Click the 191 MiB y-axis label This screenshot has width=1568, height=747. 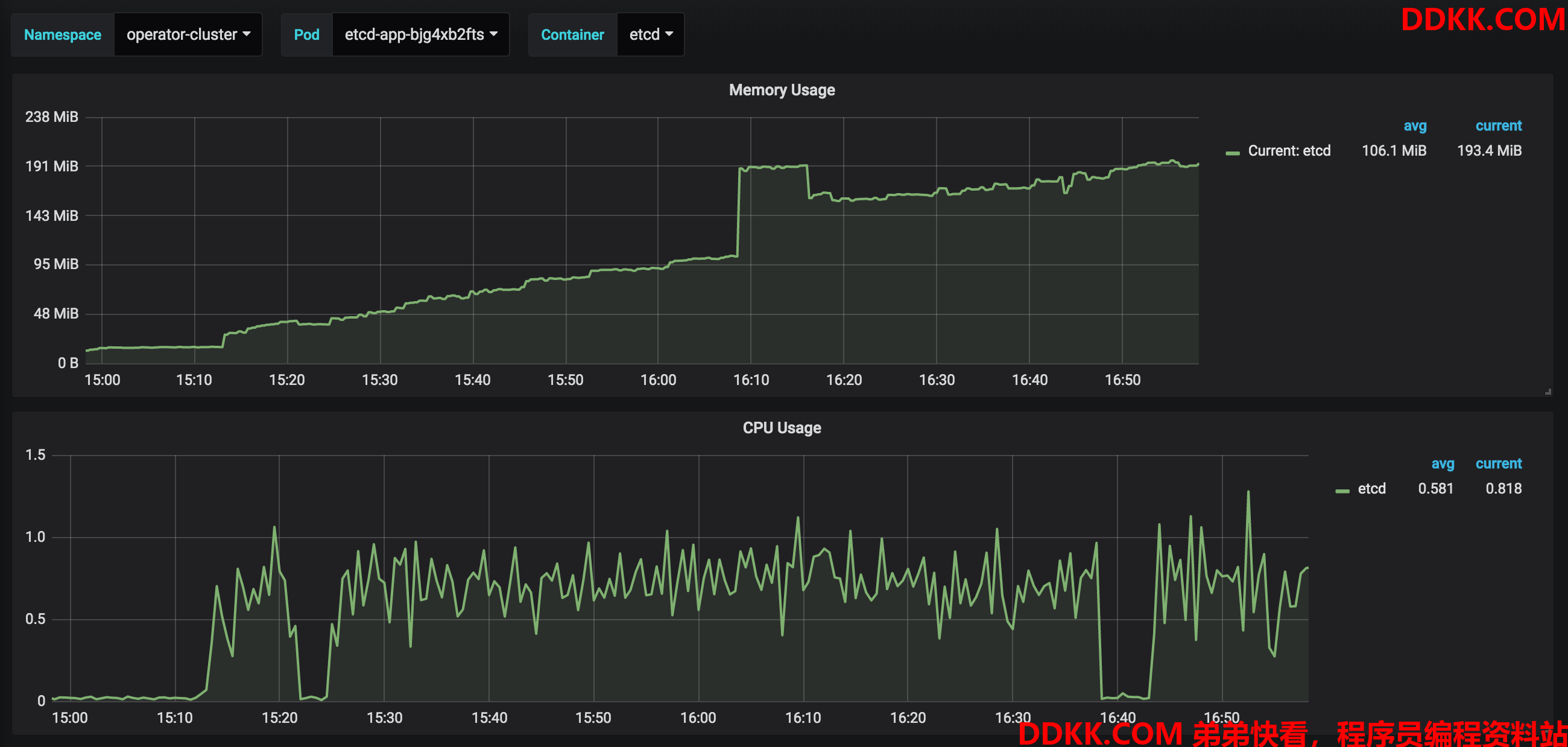click(52, 166)
